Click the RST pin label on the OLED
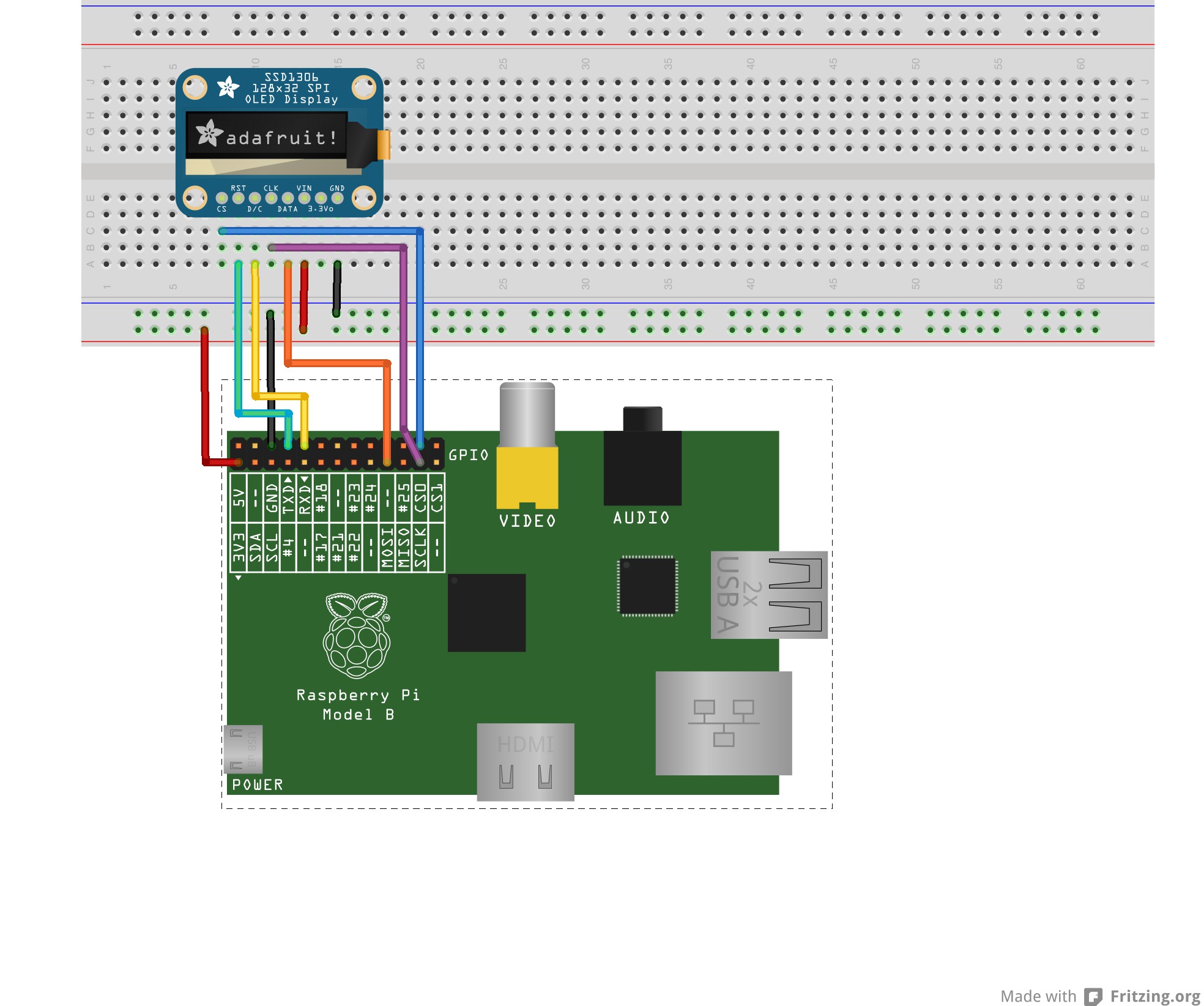This screenshot has height=1006, width=1204. (239, 188)
